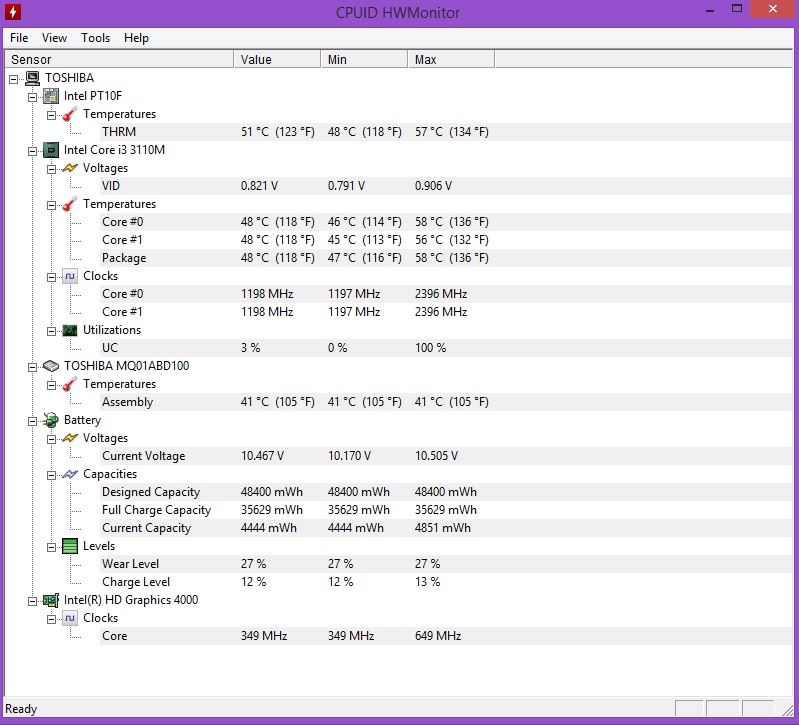Screen dimensions: 799x725
Task: Click the Min column header
Action: click(x=364, y=59)
